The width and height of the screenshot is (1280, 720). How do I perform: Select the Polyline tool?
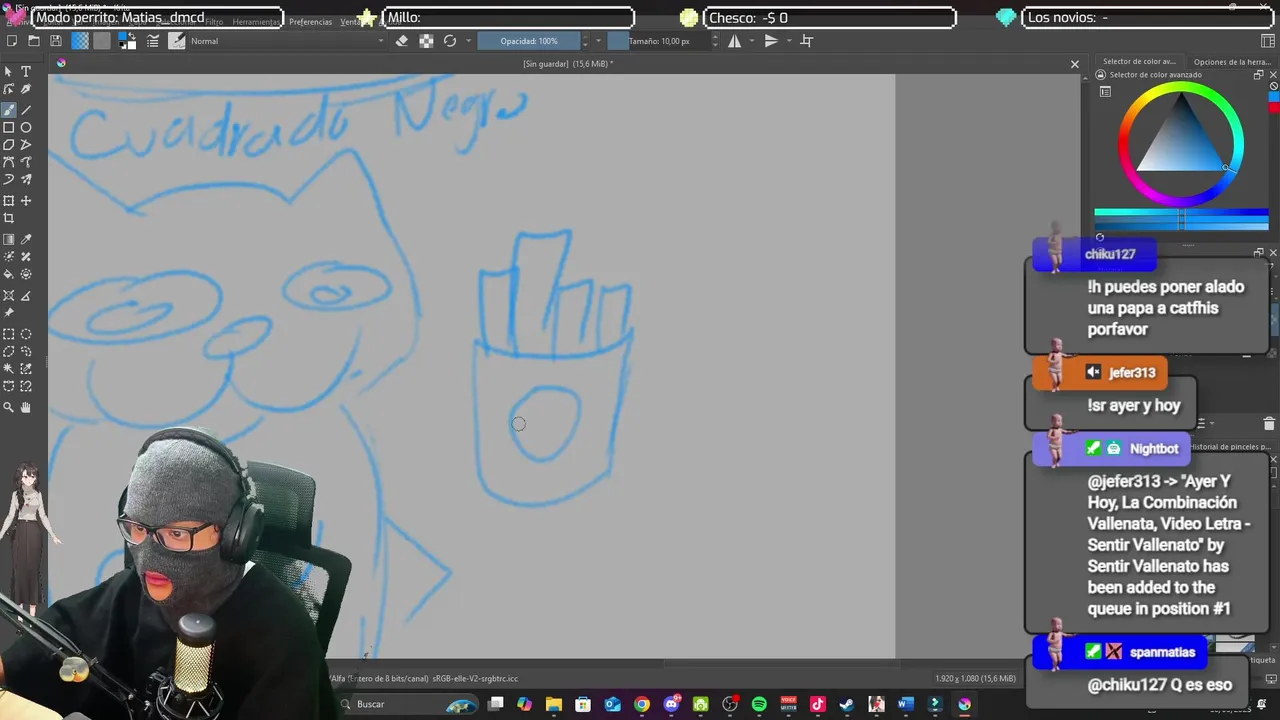pos(26,145)
